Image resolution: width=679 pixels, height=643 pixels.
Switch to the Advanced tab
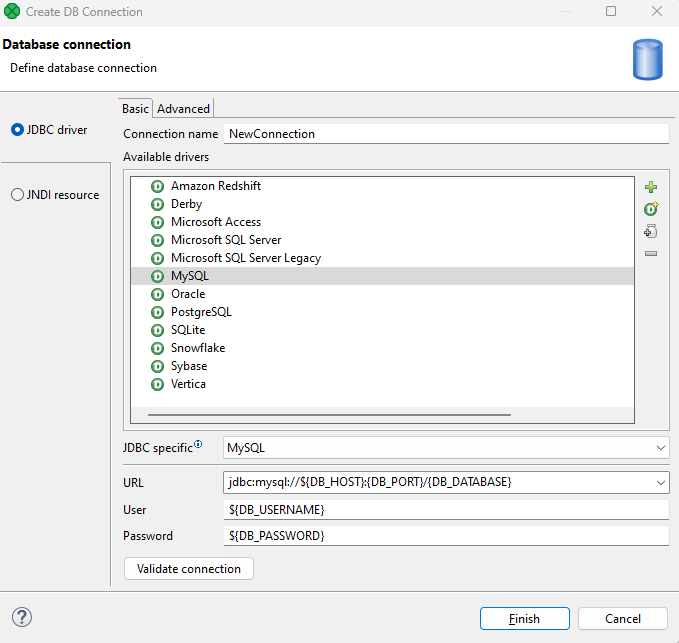(x=183, y=109)
